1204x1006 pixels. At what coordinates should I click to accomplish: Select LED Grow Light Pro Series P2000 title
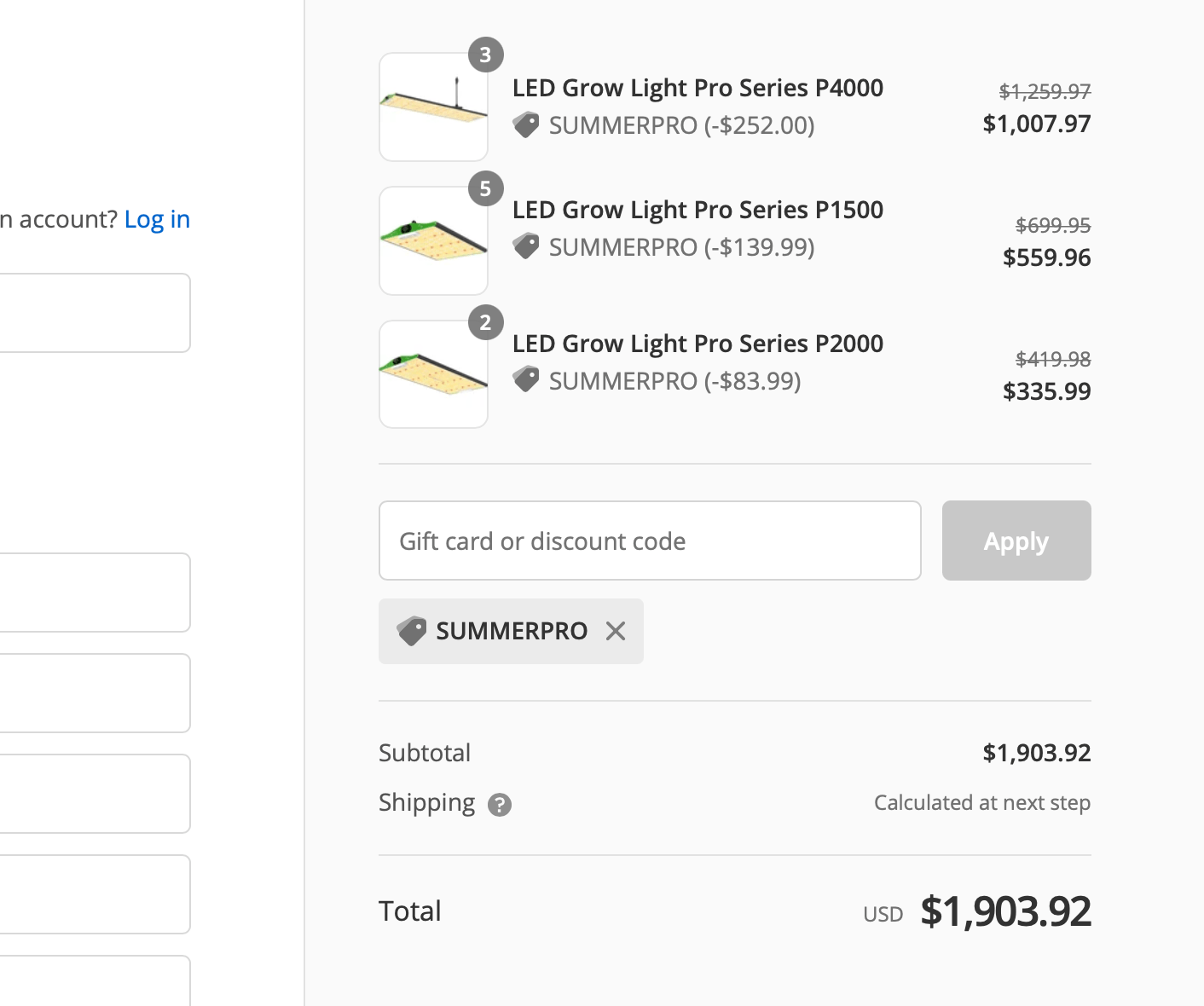pyautogui.click(x=698, y=344)
